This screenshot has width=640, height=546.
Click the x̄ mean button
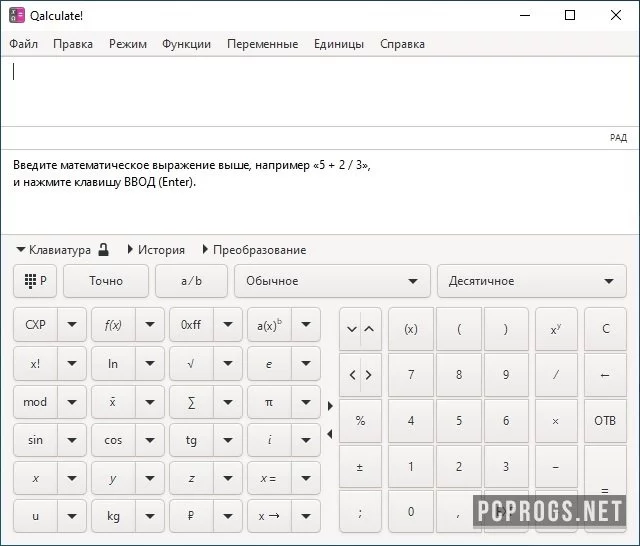click(113, 402)
